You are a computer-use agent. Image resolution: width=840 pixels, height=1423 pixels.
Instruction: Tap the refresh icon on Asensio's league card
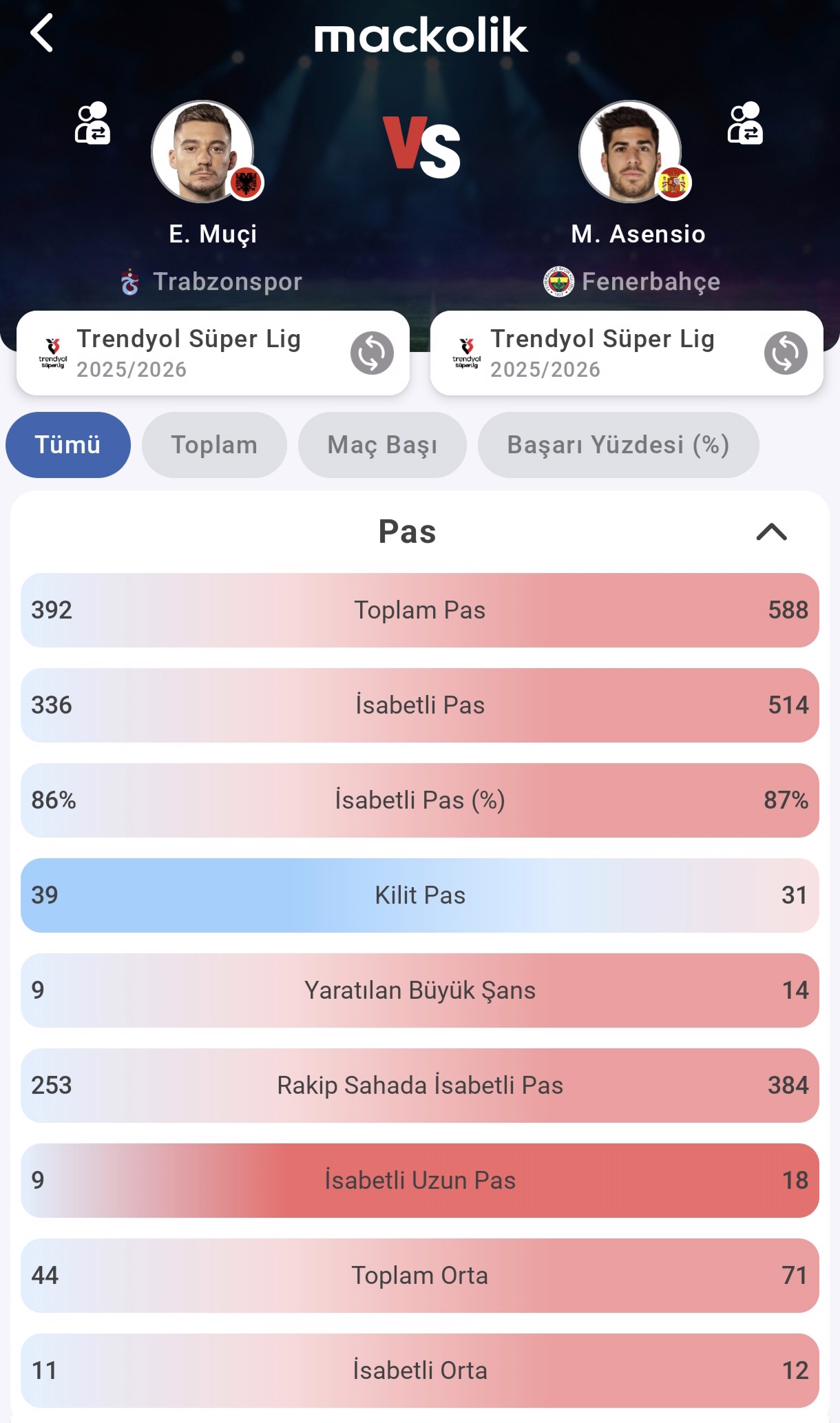point(785,353)
